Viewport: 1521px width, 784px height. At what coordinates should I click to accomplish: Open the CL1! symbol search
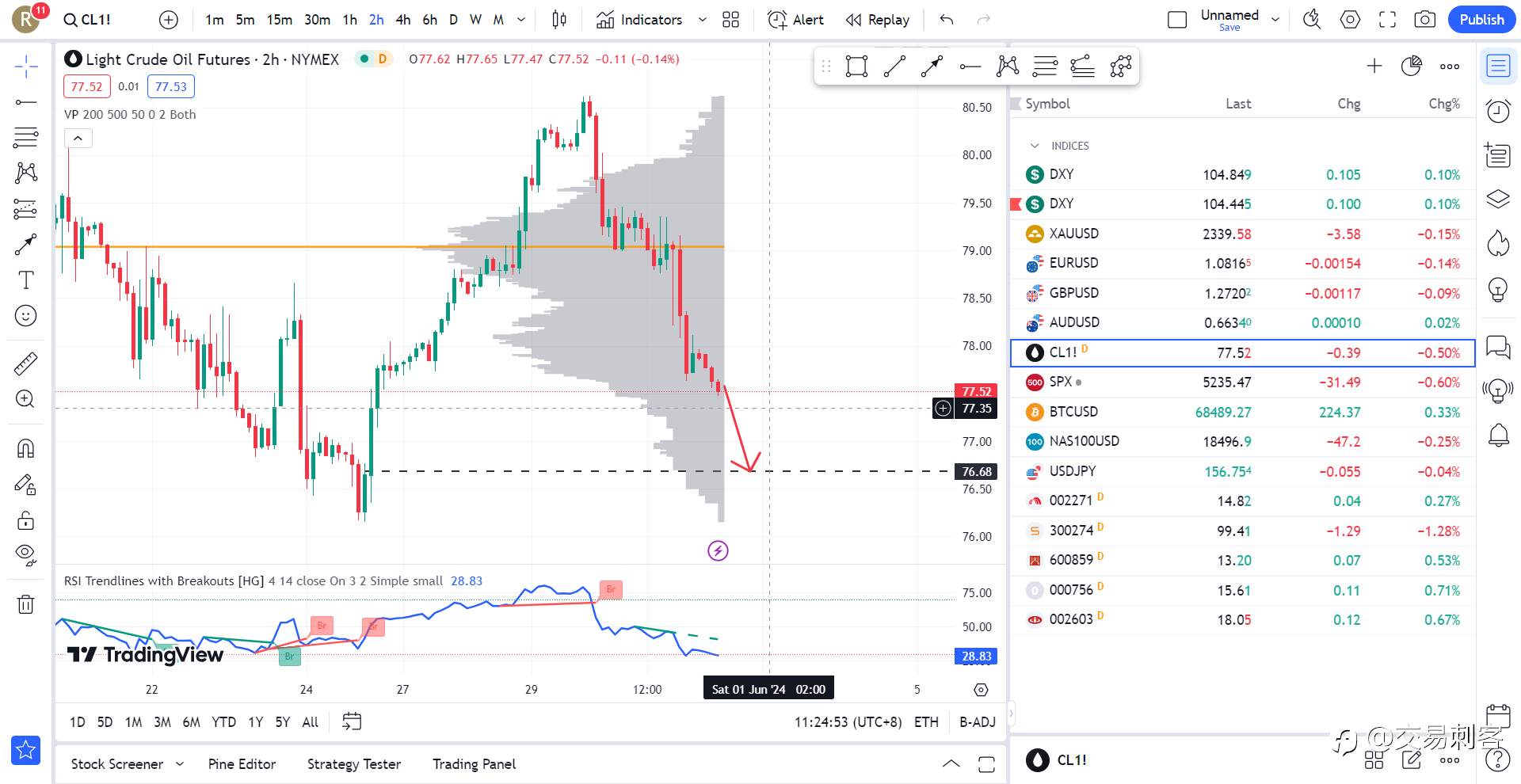[88, 20]
